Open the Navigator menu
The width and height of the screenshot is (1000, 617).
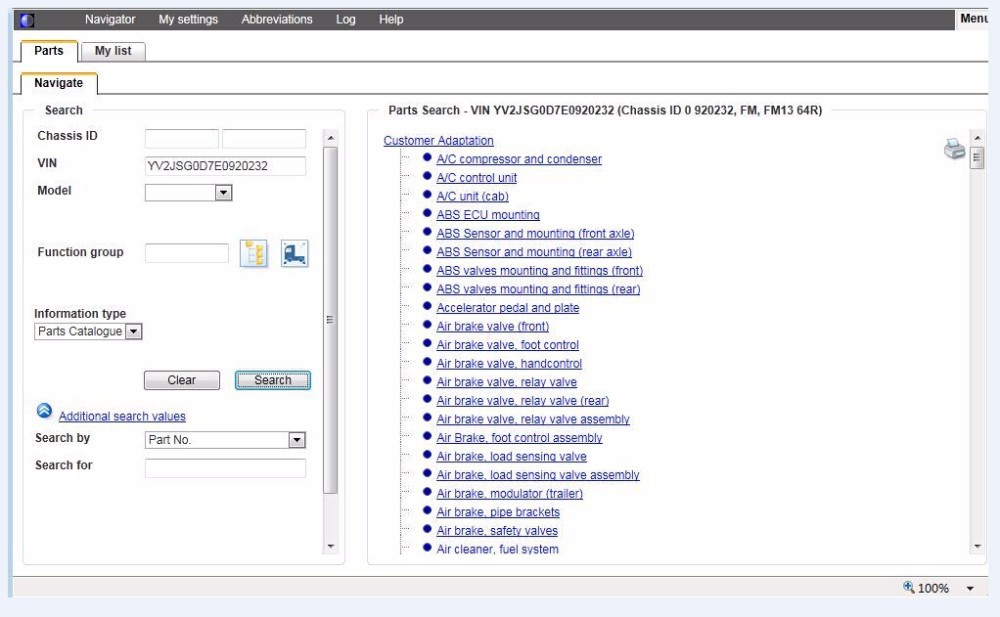[x=110, y=19]
